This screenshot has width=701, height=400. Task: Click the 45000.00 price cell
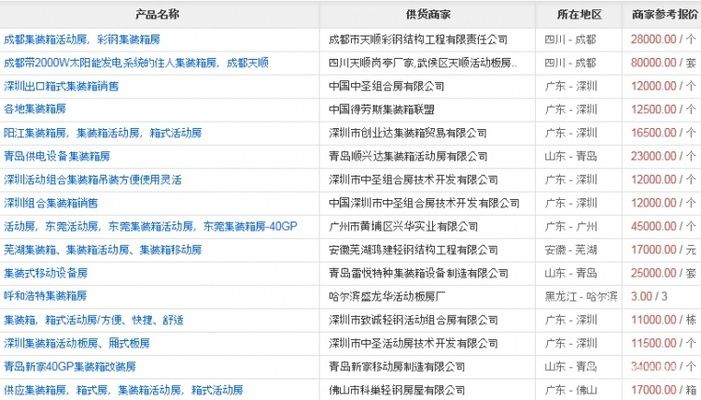click(x=663, y=226)
